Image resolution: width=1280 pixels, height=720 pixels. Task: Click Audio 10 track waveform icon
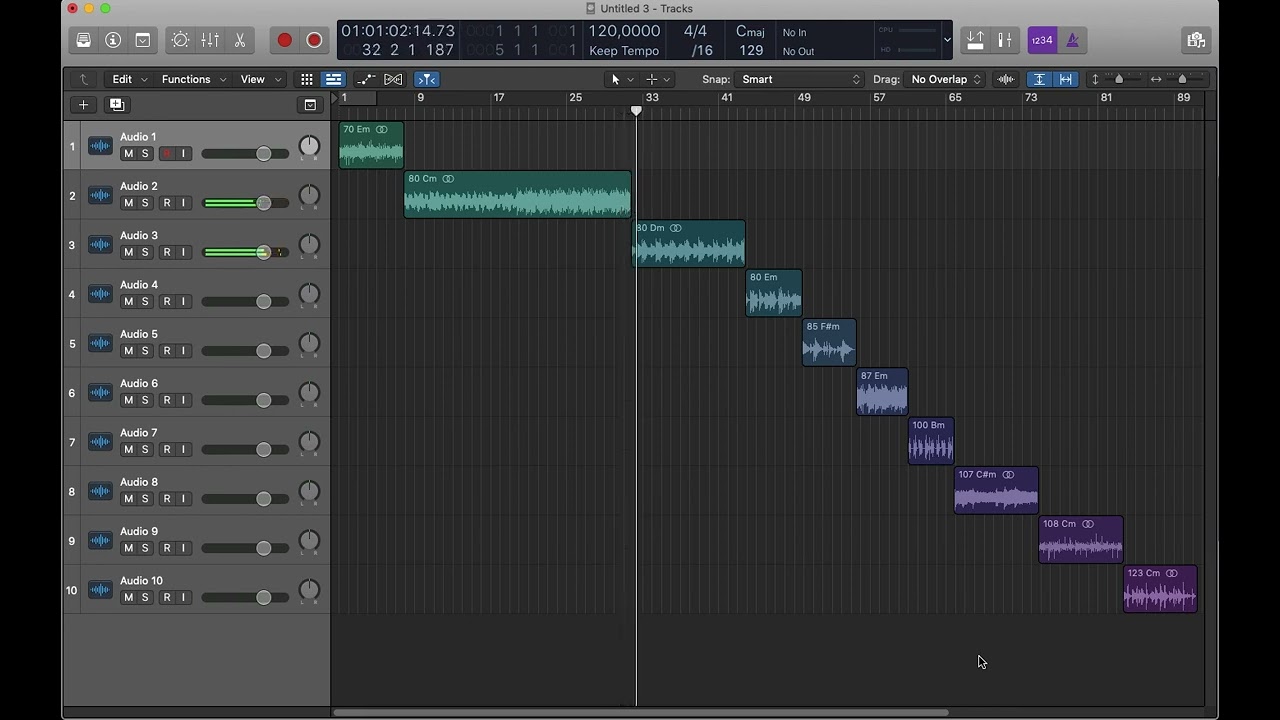pos(100,590)
